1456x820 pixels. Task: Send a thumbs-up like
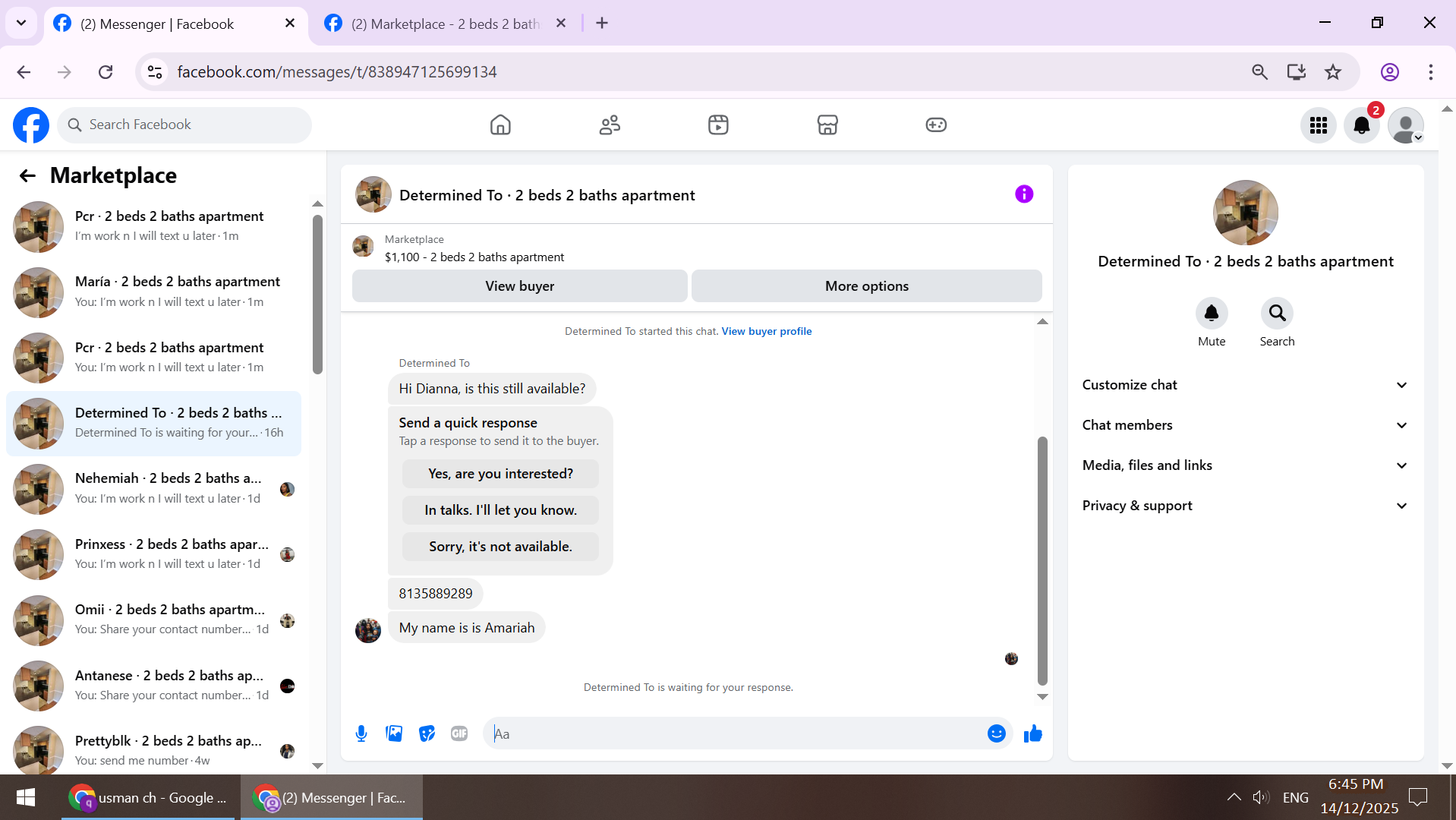1032,733
